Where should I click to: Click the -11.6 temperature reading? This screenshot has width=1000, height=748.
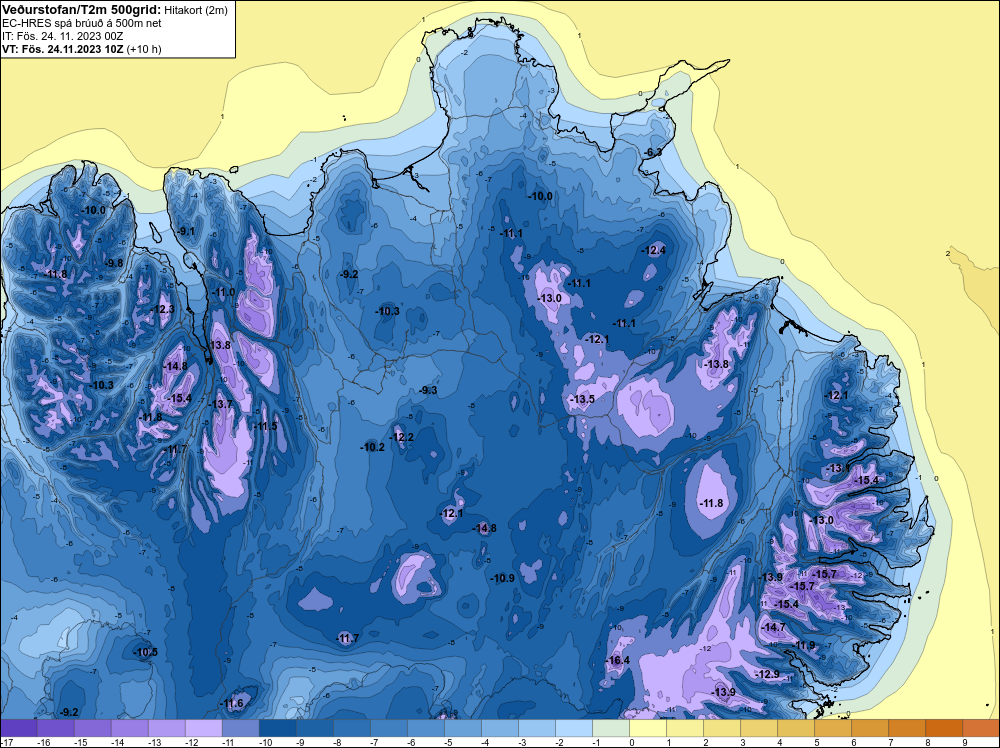[x=232, y=703]
